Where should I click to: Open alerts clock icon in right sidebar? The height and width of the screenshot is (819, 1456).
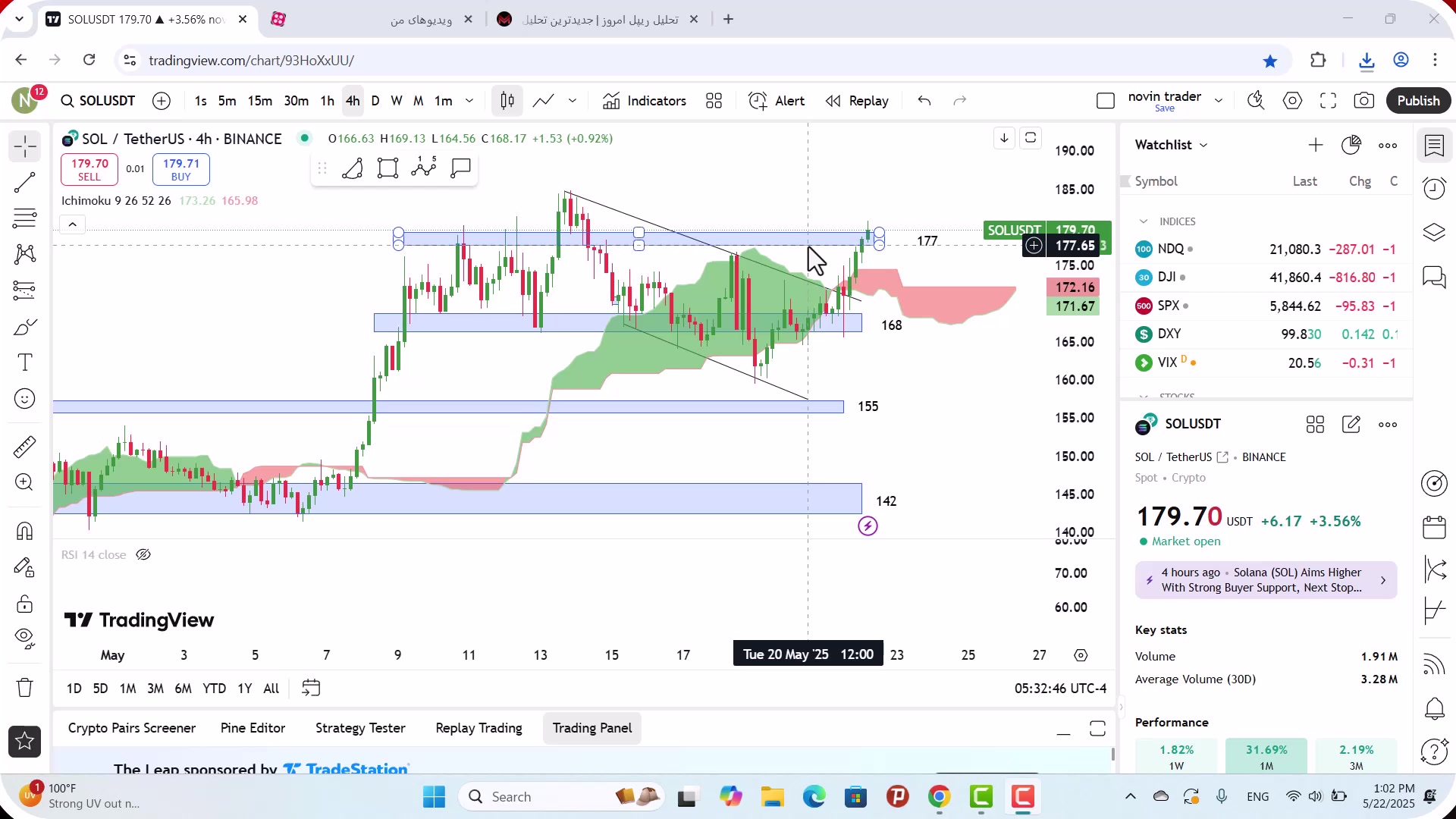(x=1434, y=187)
